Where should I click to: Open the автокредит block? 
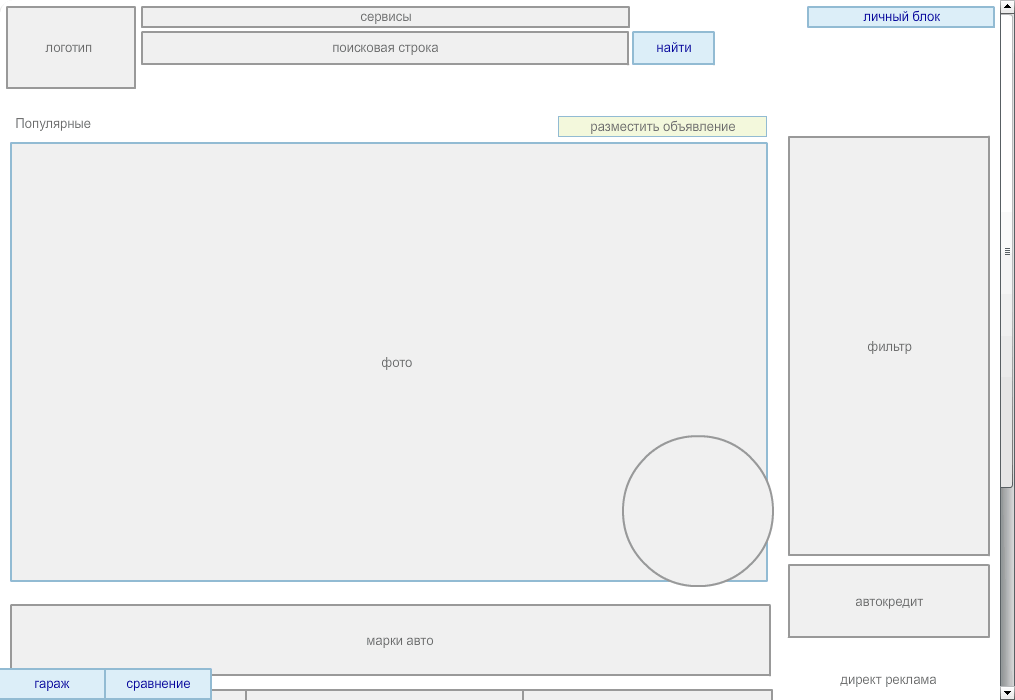click(x=888, y=600)
